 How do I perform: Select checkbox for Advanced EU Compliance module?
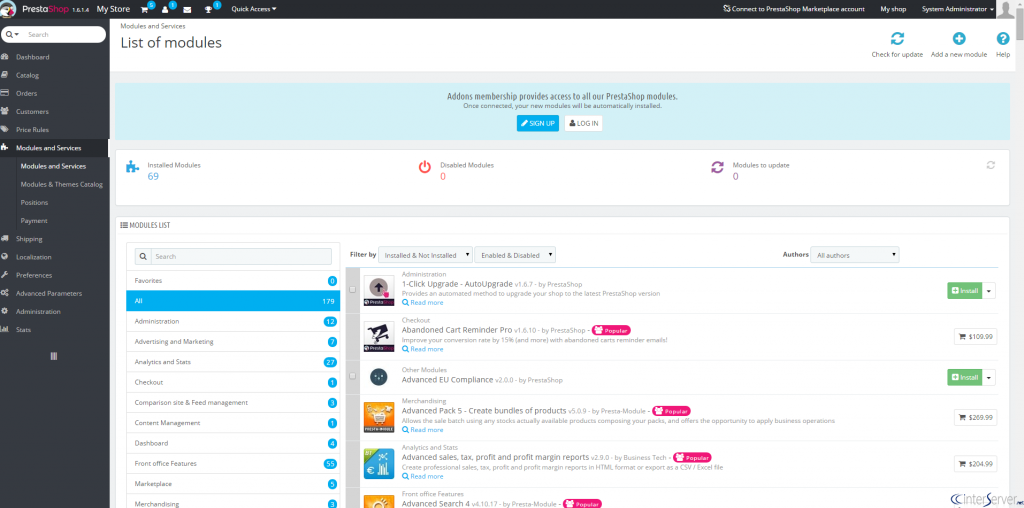pos(353,376)
